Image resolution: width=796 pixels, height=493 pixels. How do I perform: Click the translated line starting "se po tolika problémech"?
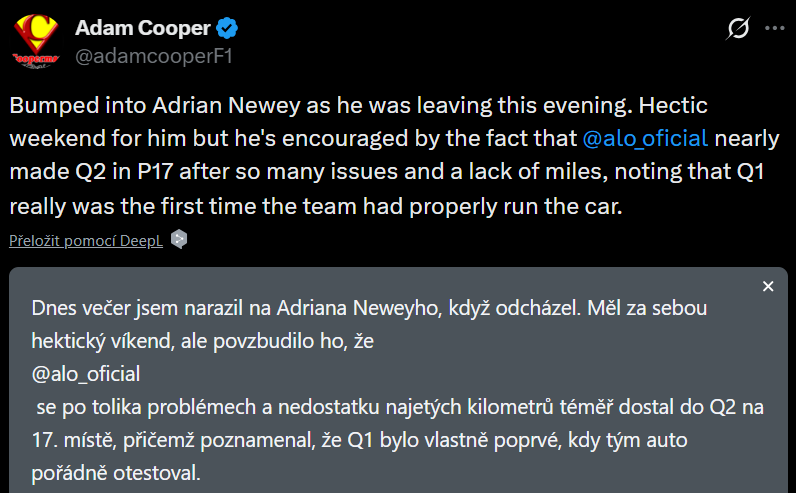click(x=397, y=406)
